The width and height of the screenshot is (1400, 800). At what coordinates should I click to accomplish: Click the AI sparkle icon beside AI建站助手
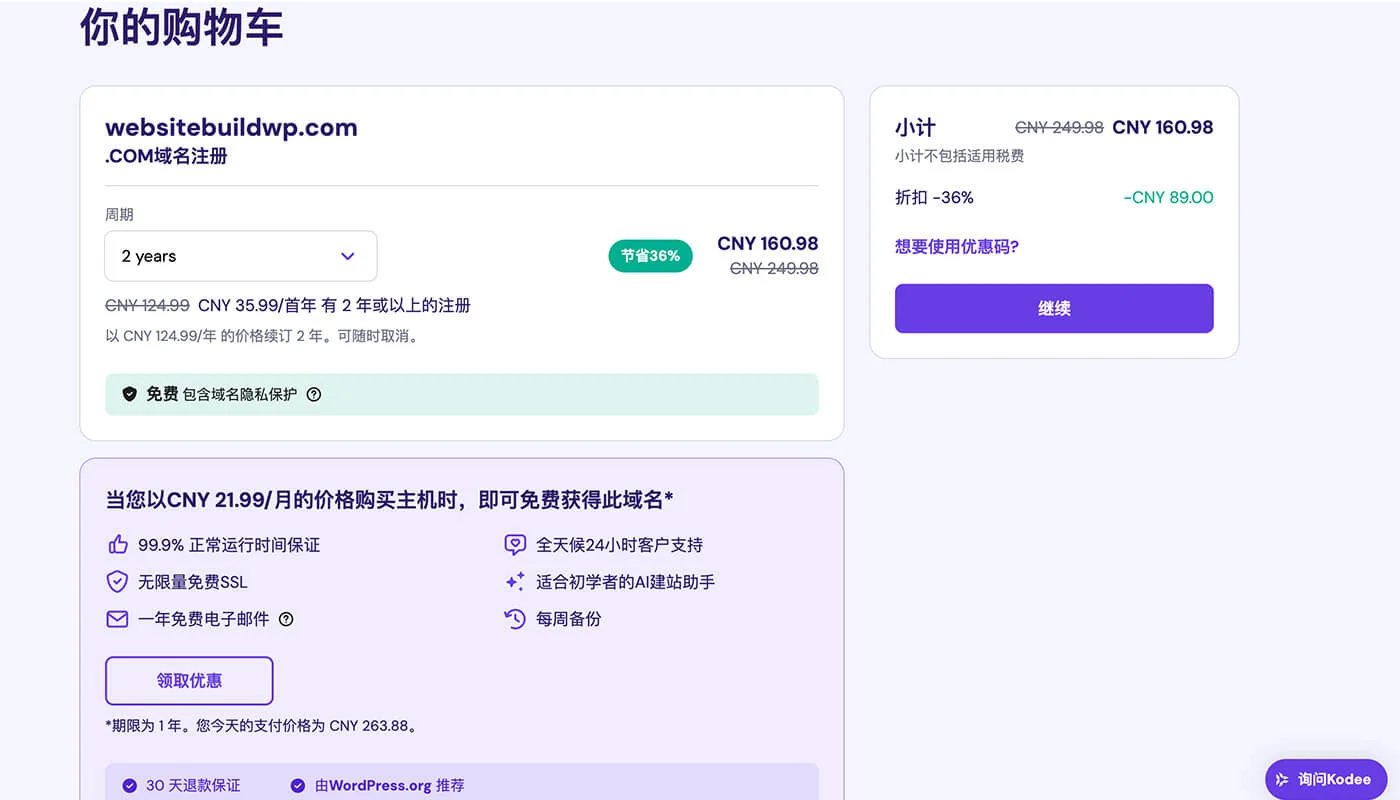514,581
